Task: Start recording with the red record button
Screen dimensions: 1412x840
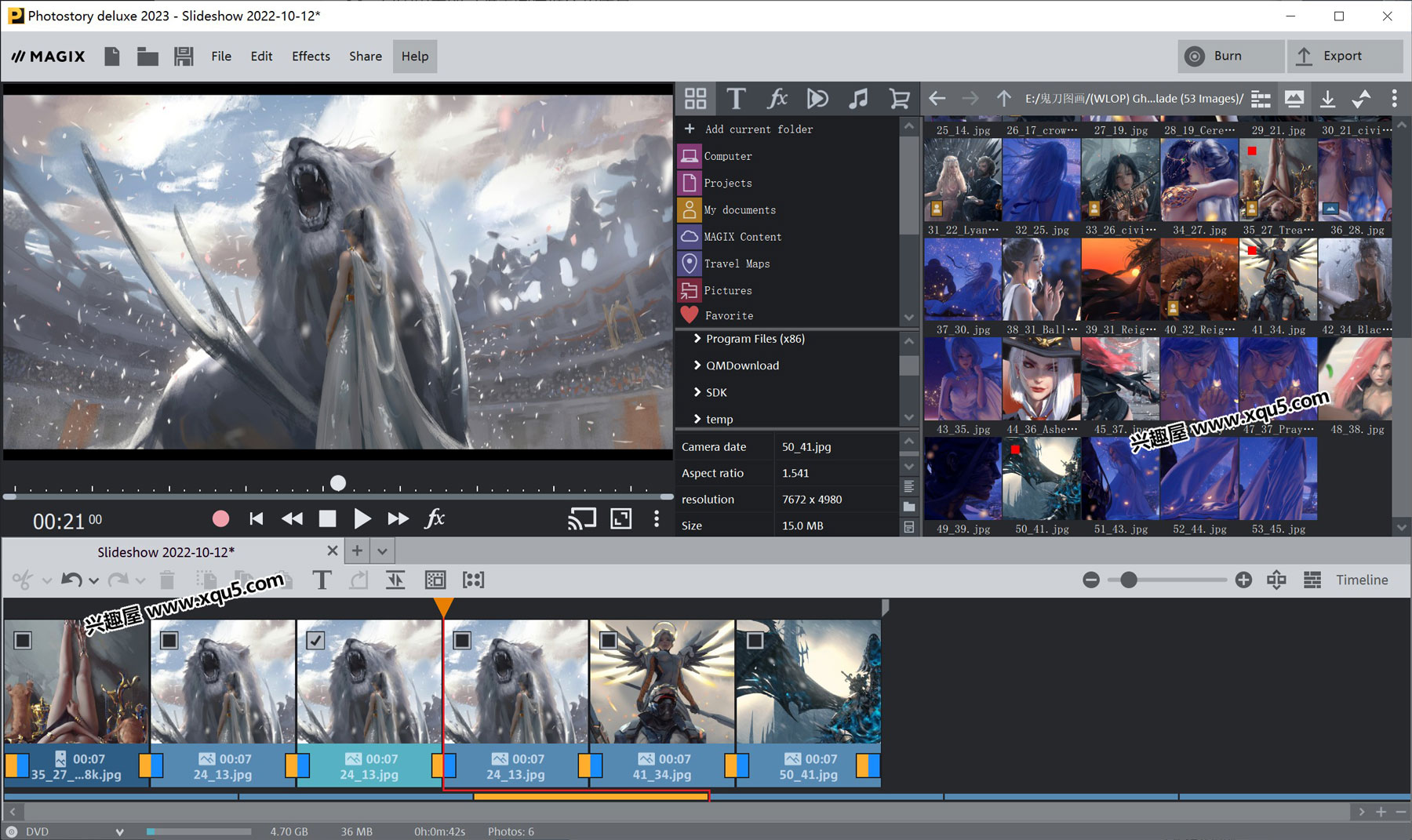Action: (220, 518)
